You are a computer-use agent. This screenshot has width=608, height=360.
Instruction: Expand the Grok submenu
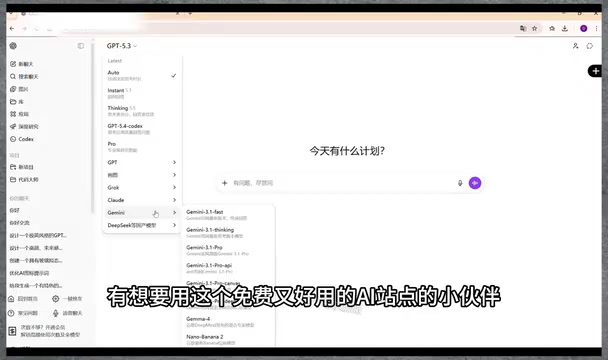point(142,187)
